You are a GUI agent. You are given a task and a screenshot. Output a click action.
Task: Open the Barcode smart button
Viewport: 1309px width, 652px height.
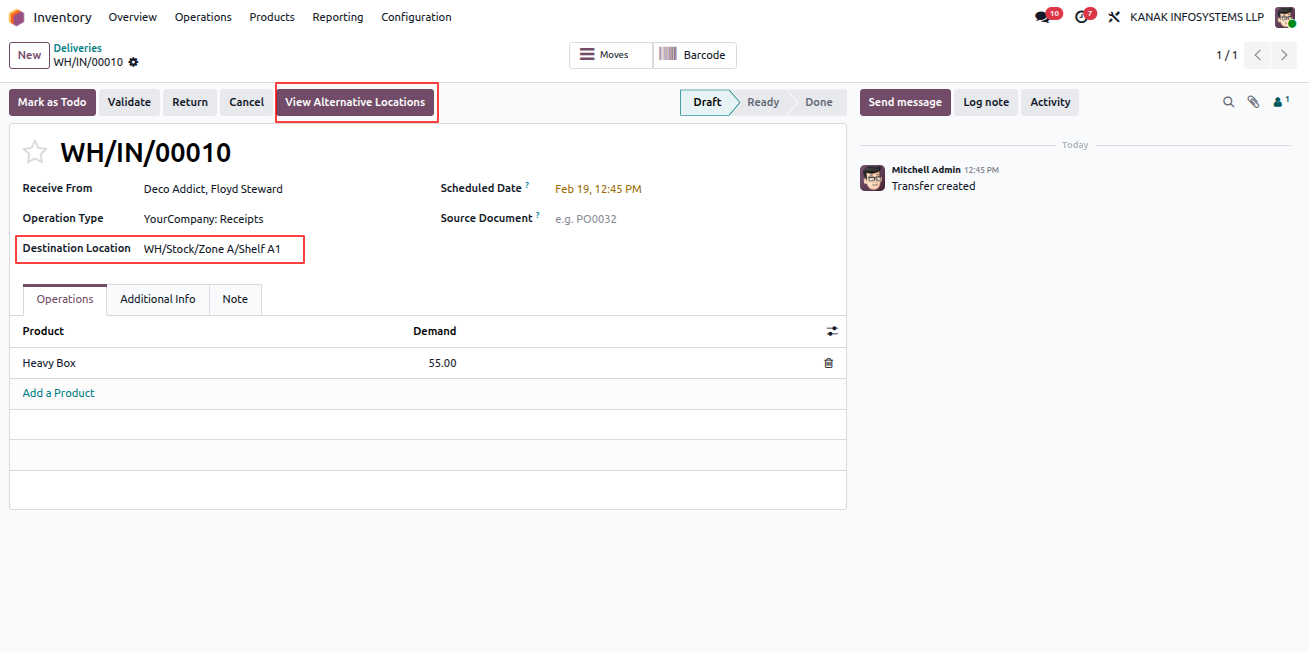695,55
